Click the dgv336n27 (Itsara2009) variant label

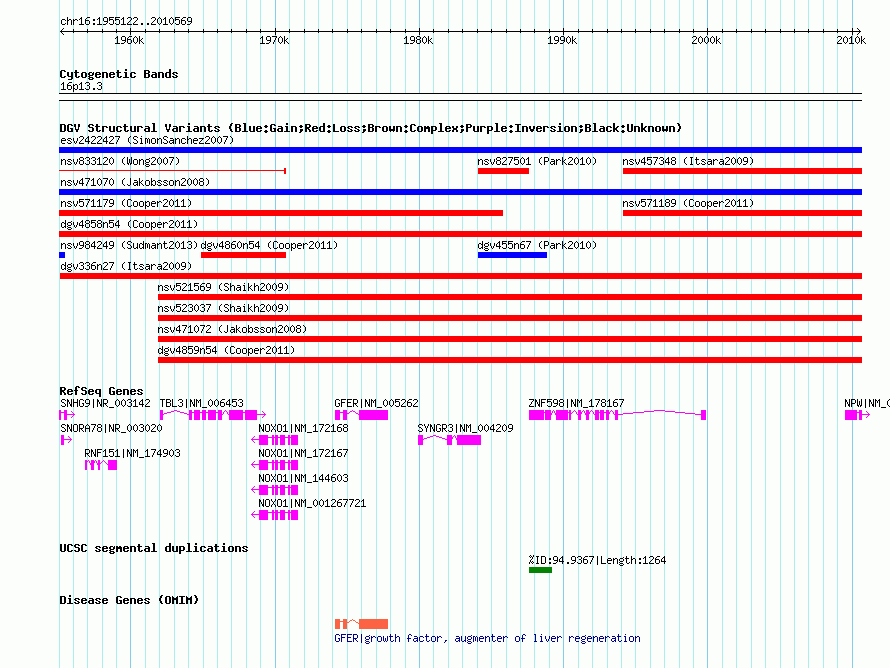[x=126, y=266]
